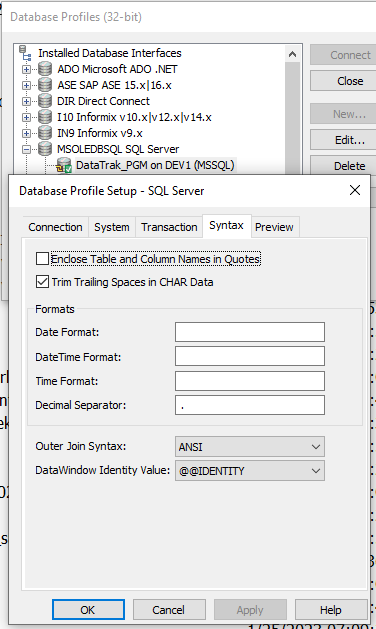376x629 pixels.
Task: Select 'Installed Database Interfaces' root text
Action: [x=110, y=53]
